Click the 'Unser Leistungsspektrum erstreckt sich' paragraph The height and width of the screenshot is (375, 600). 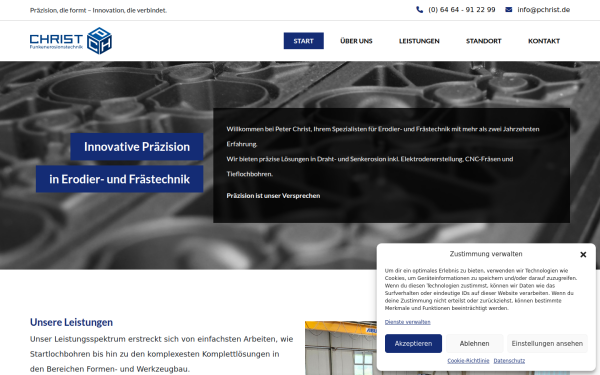click(x=161, y=354)
